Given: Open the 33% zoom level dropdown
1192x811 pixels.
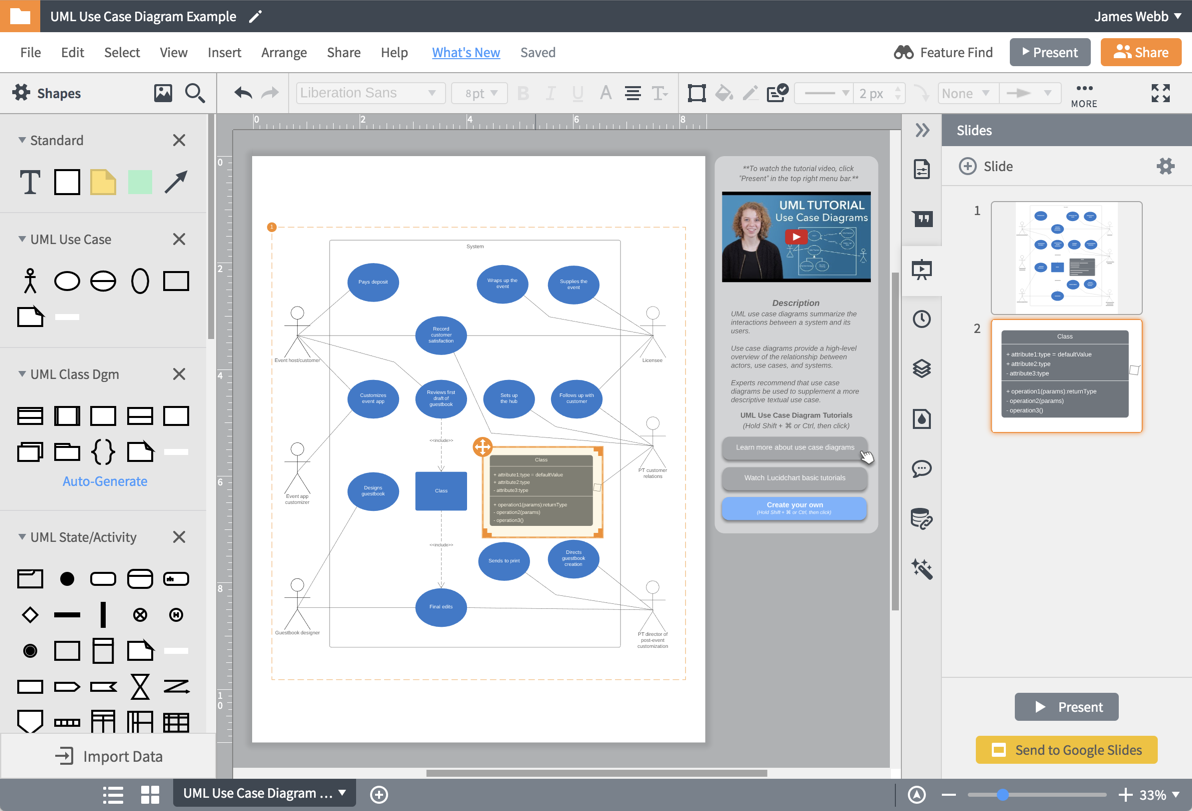Looking at the screenshot, I should (x=1160, y=794).
